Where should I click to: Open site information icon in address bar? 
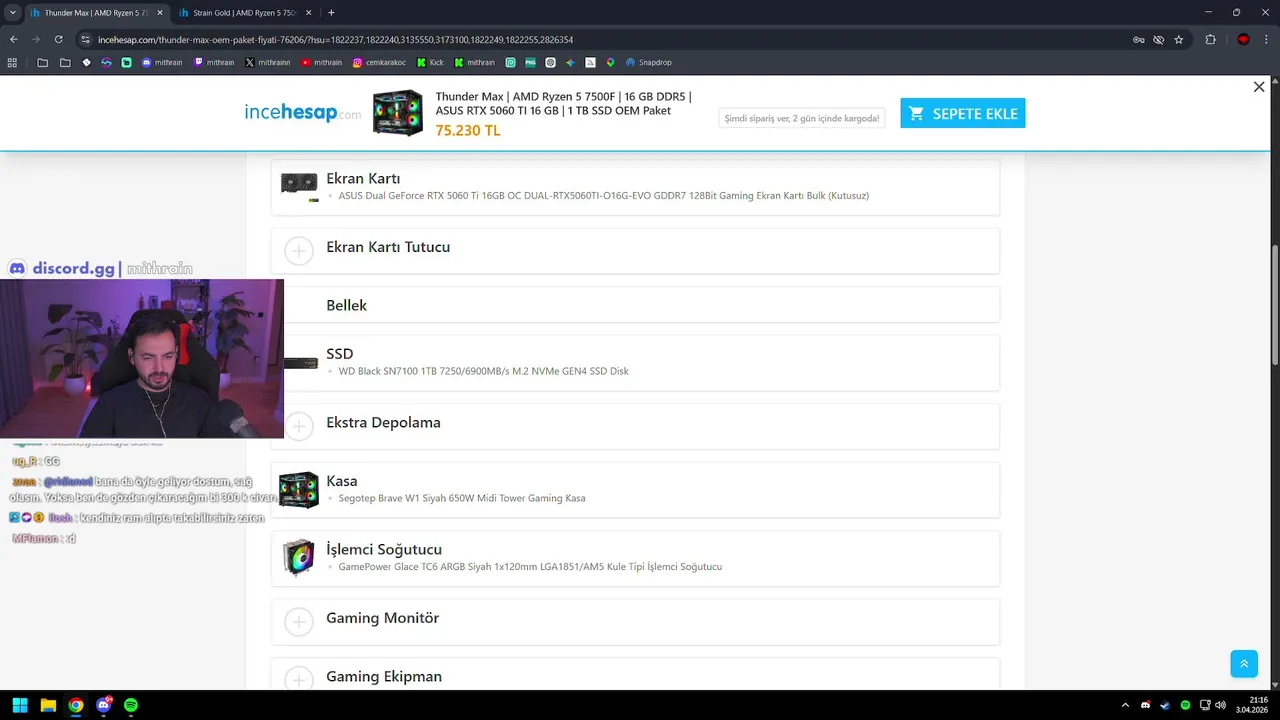86,40
